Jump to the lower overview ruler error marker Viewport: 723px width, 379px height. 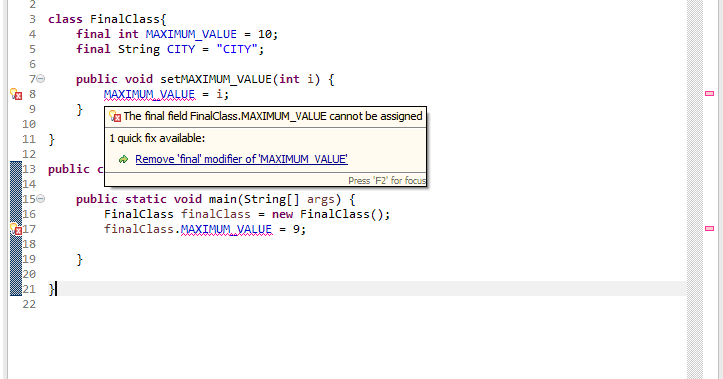(x=710, y=228)
